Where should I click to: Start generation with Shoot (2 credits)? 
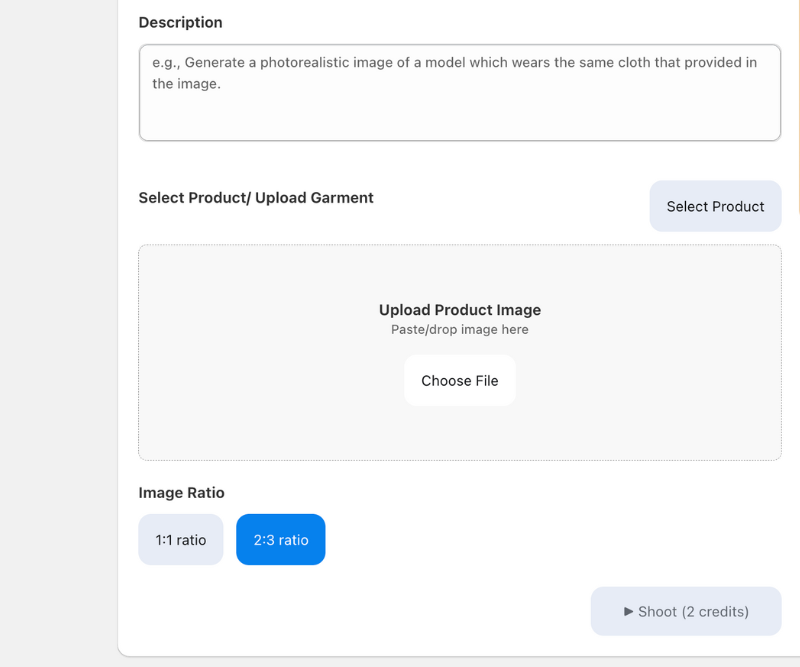(x=686, y=611)
